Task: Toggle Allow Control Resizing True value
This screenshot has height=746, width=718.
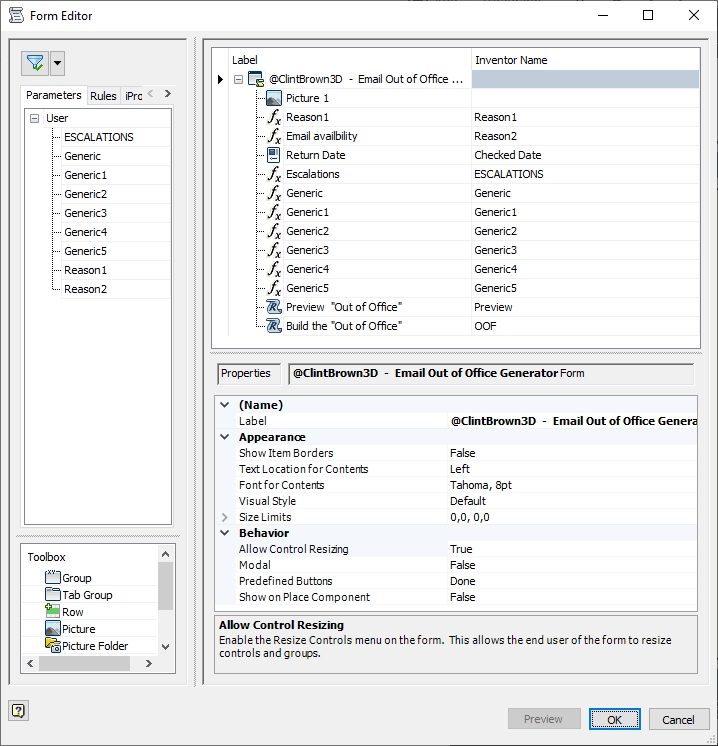Action: (x=572, y=549)
